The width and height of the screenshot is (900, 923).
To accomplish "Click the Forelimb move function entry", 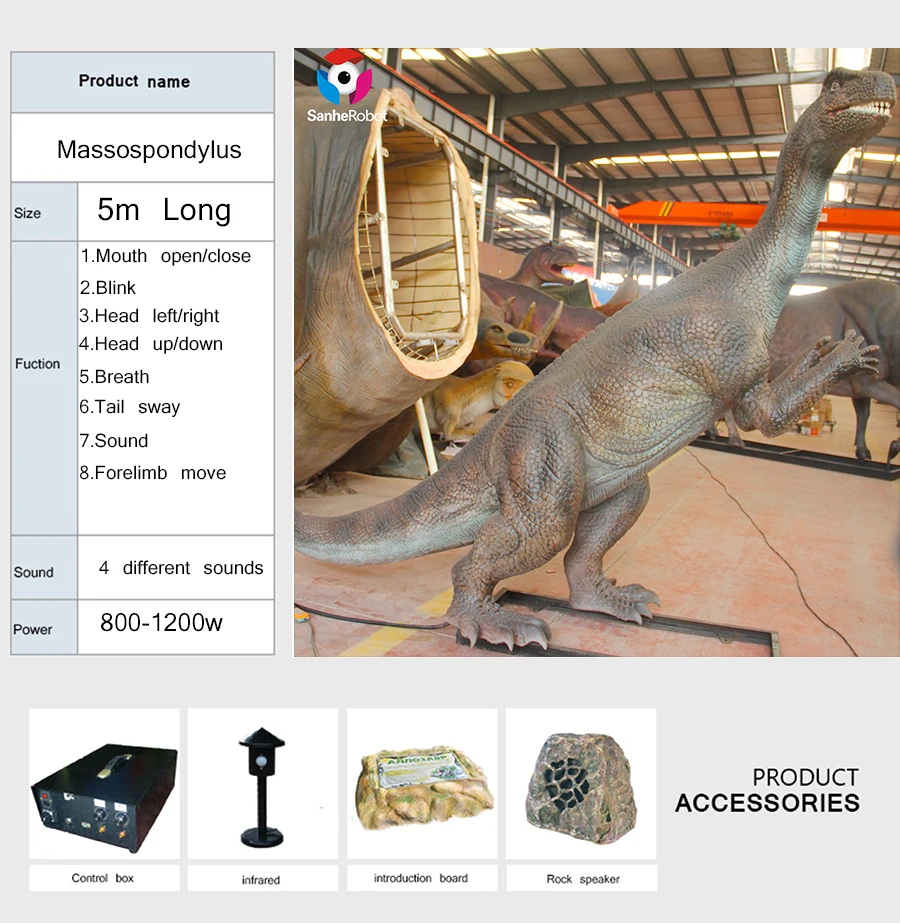I will 153,473.
